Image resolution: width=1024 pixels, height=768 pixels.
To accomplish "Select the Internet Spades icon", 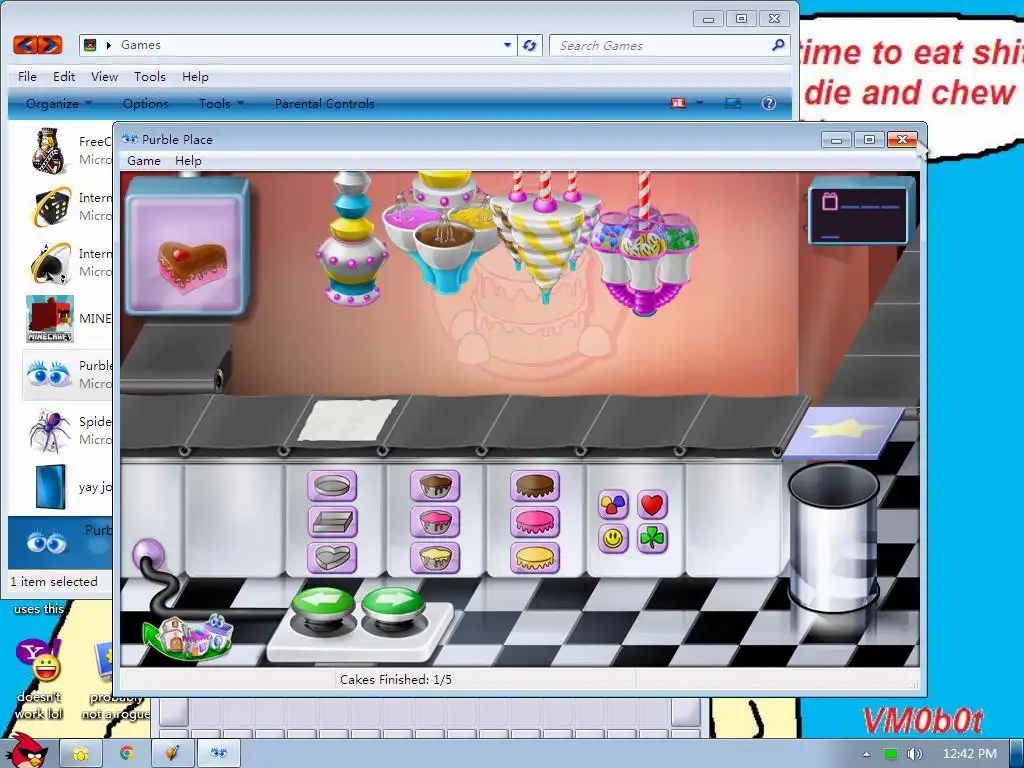I will [51, 263].
